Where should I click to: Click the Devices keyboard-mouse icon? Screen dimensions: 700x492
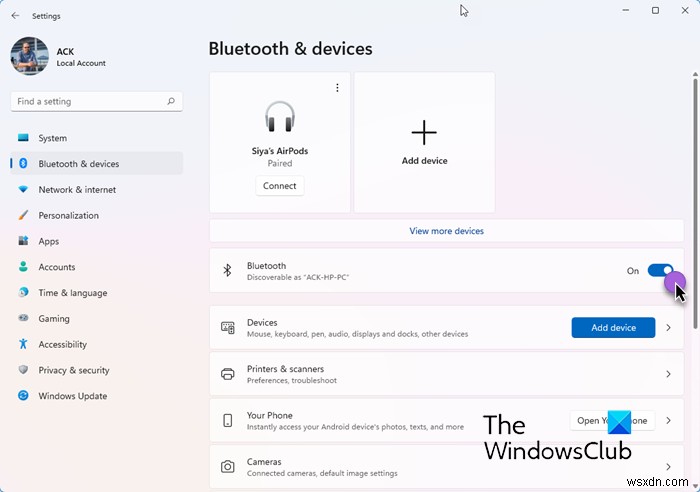228,328
